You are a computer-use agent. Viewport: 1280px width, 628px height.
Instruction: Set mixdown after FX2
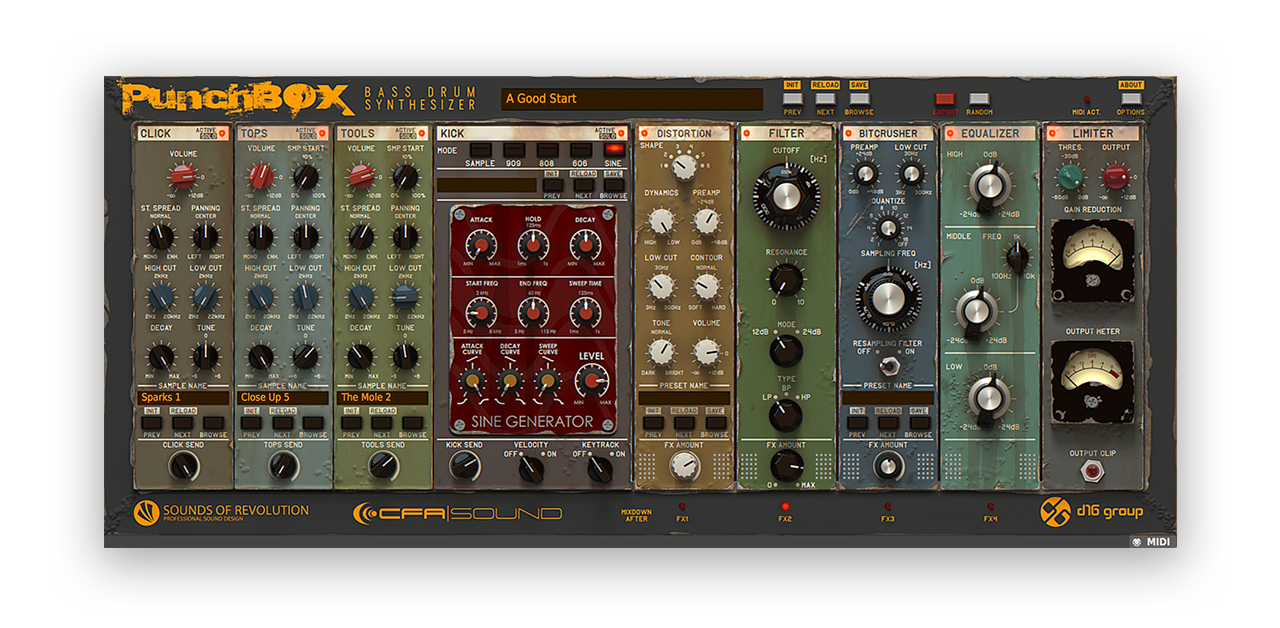785,507
